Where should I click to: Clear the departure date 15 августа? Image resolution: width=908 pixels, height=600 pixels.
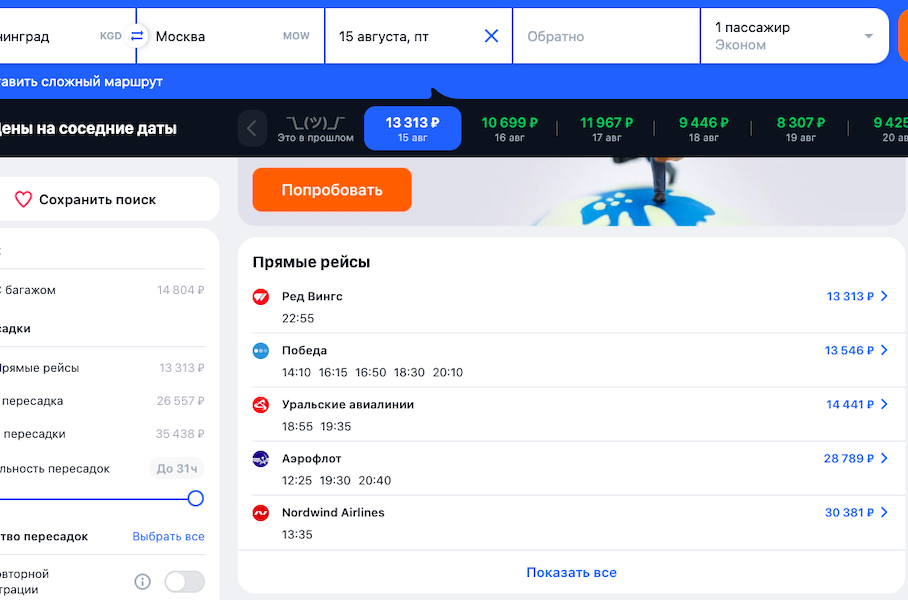pyautogui.click(x=491, y=36)
